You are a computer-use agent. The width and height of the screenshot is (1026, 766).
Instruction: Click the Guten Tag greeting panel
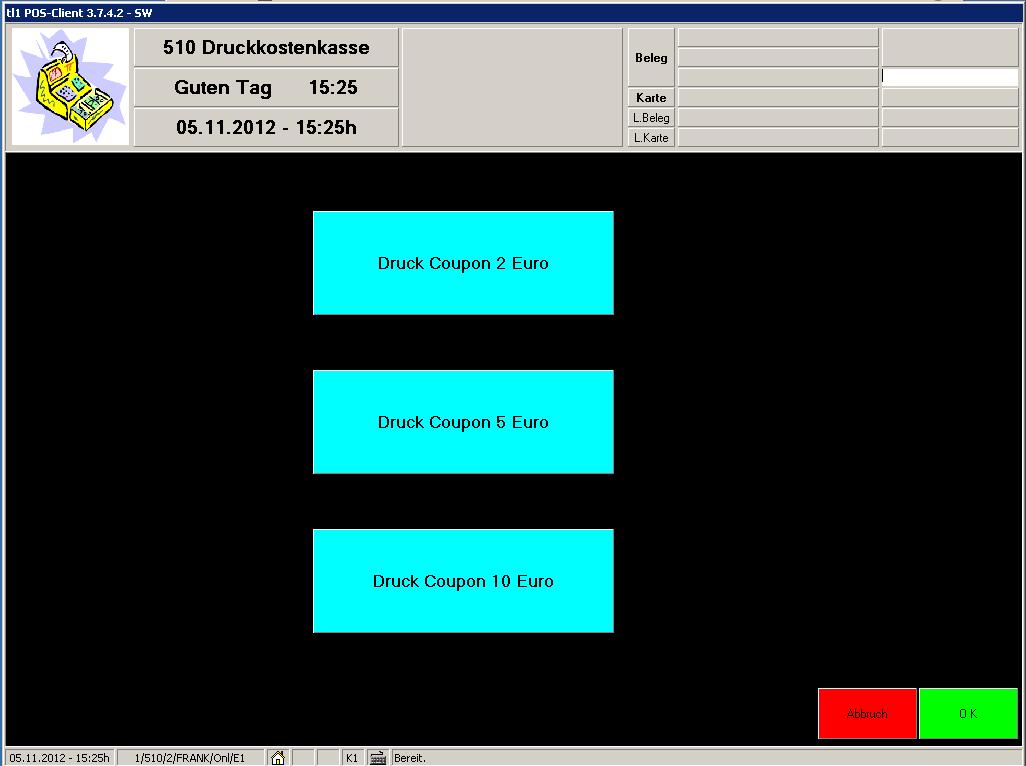[266, 88]
